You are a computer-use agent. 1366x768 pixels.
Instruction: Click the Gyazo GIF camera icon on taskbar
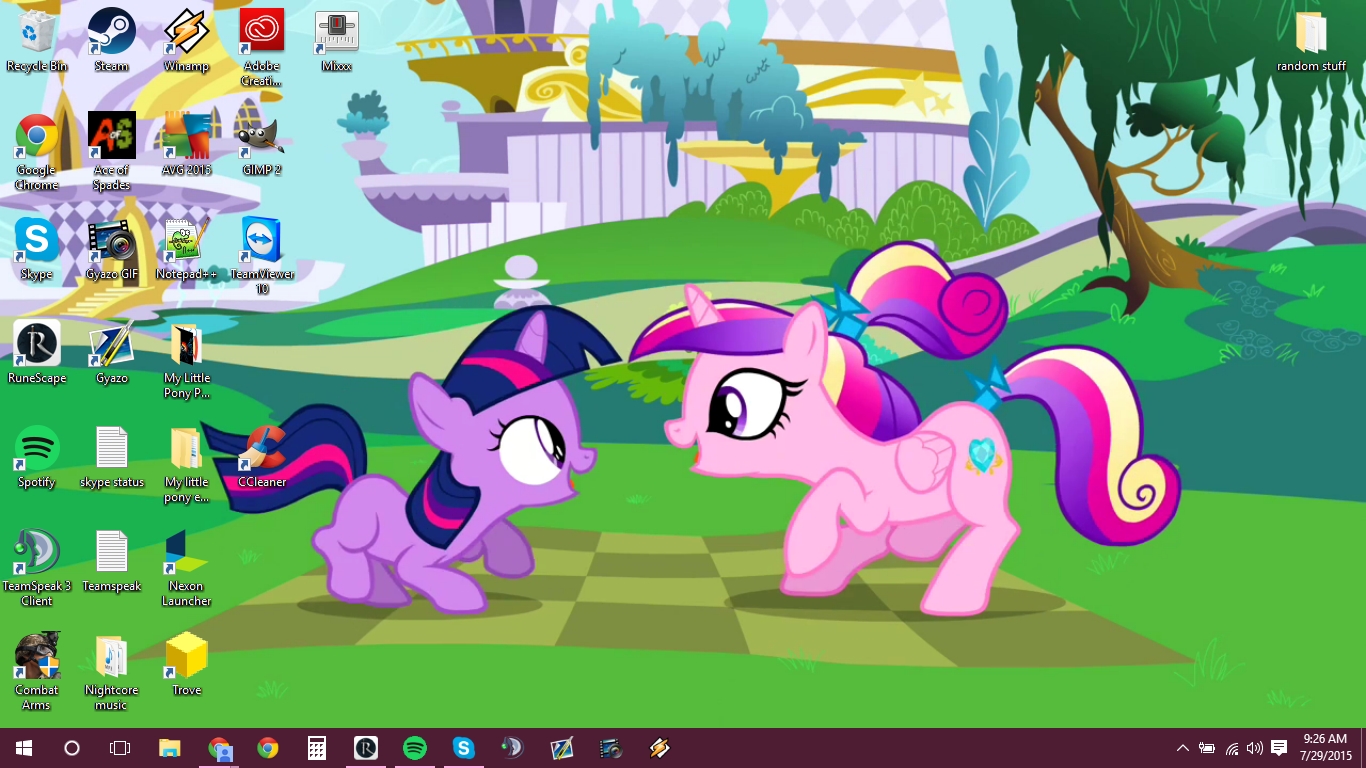pos(611,748)
